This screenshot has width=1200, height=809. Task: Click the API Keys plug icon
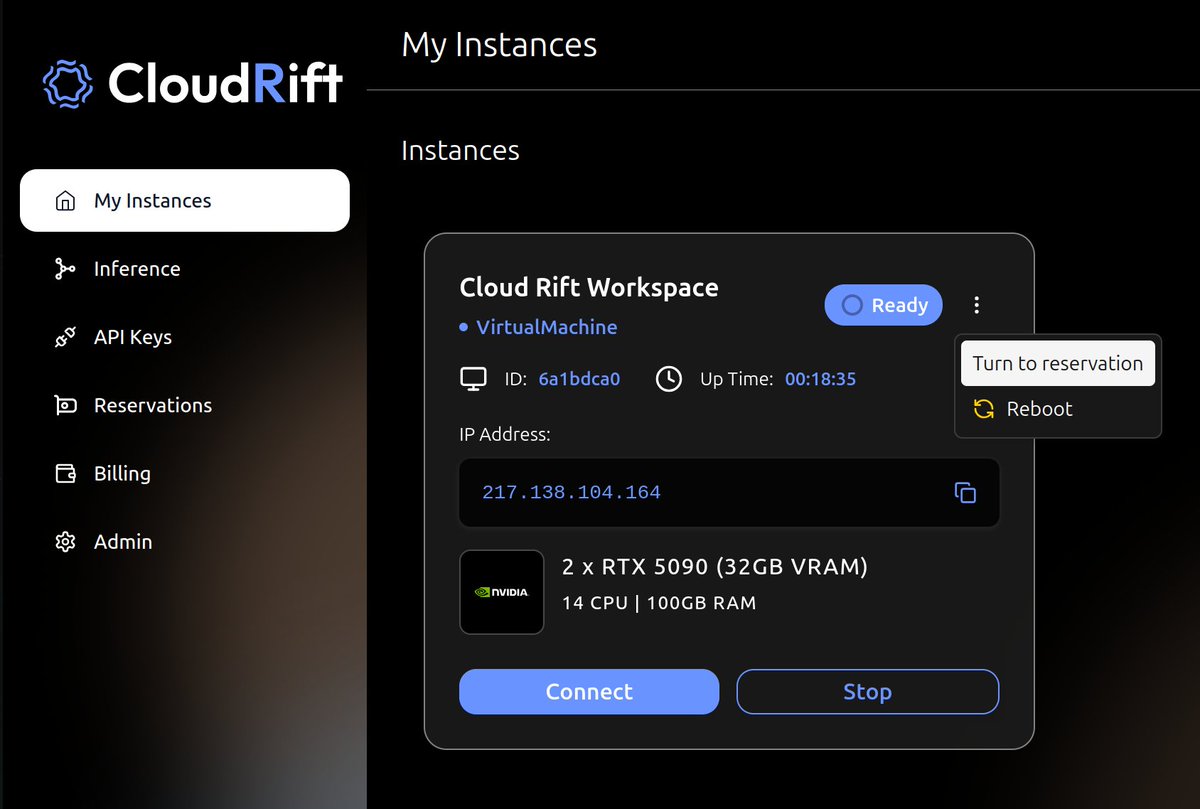(65, 337)
